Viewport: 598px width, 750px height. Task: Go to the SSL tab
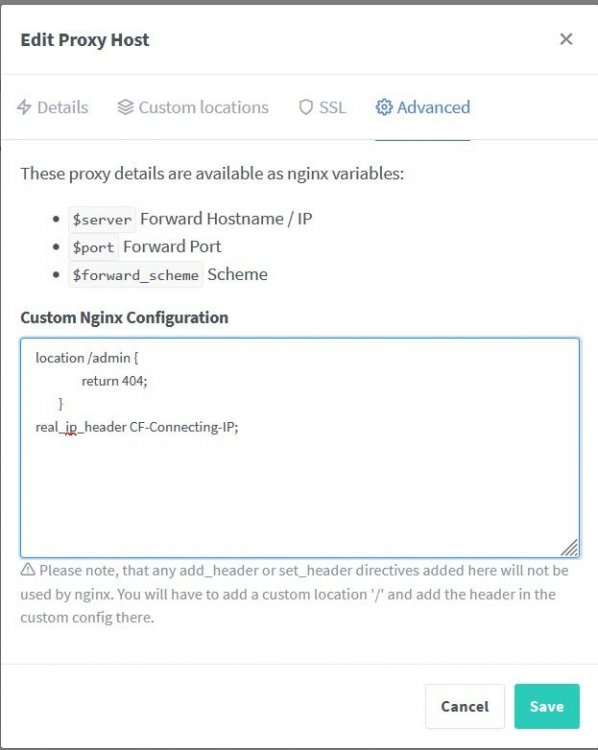click(322, 107)
